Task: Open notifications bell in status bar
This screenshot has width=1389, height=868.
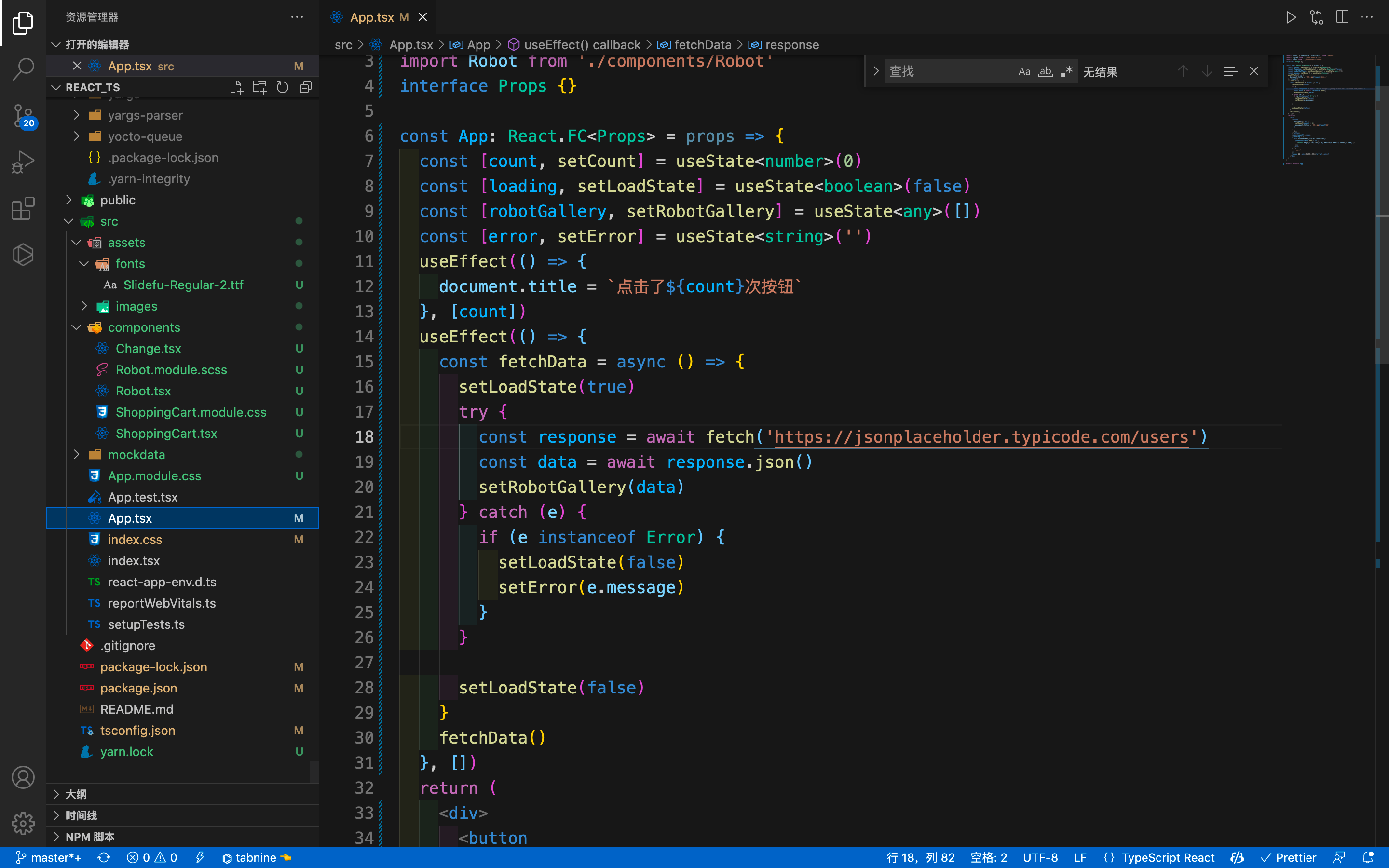Action: pos(1368,858)
